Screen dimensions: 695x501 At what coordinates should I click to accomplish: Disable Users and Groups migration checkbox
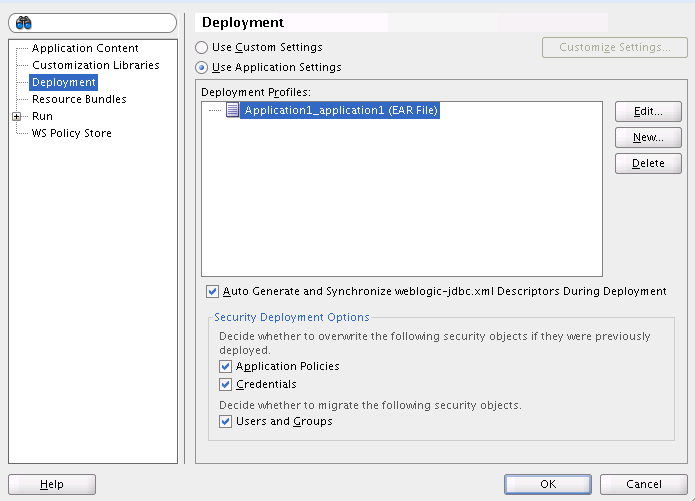coord(225,422)
